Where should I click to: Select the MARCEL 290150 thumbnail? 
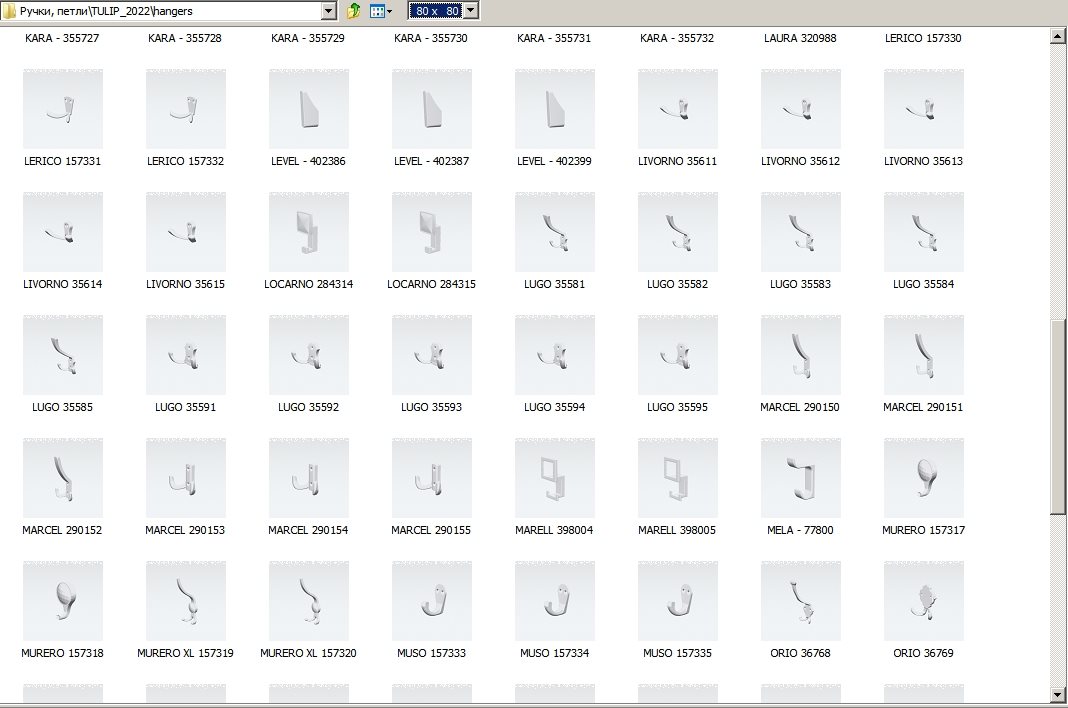pos(800,355)
